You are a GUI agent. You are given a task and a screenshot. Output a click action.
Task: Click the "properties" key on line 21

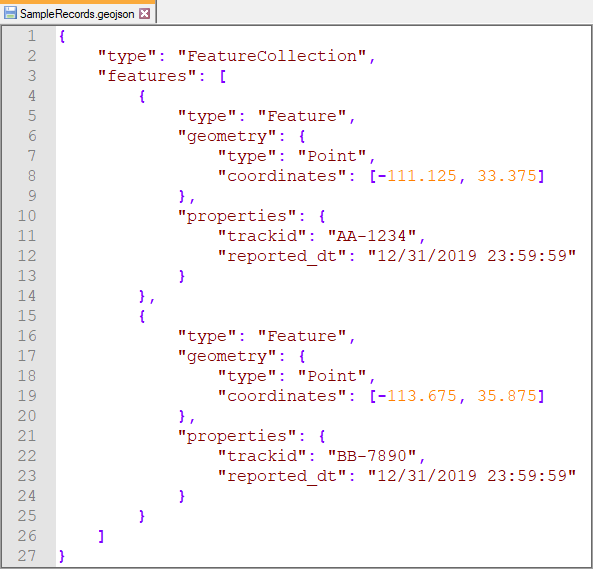pos(237,436)
